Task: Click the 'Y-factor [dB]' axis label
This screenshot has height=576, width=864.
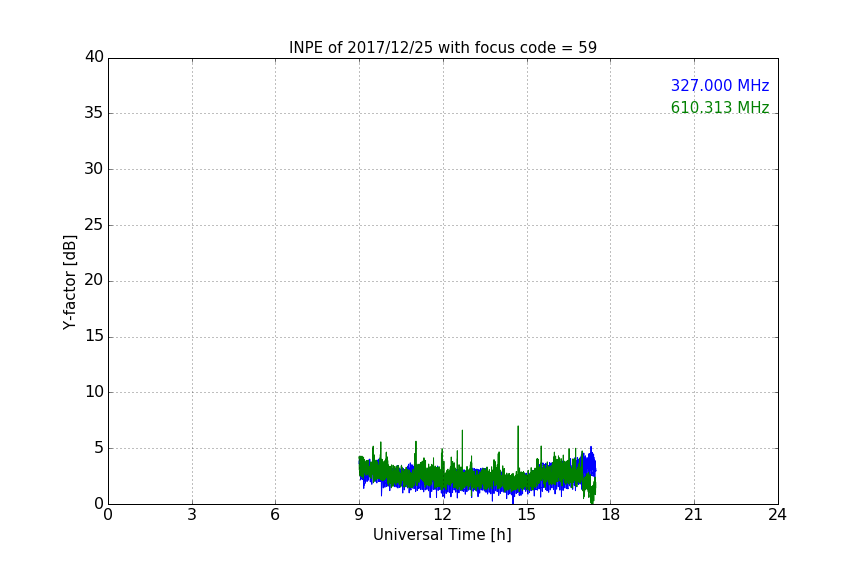Action: pyautogui.click(x=69, y=283)
